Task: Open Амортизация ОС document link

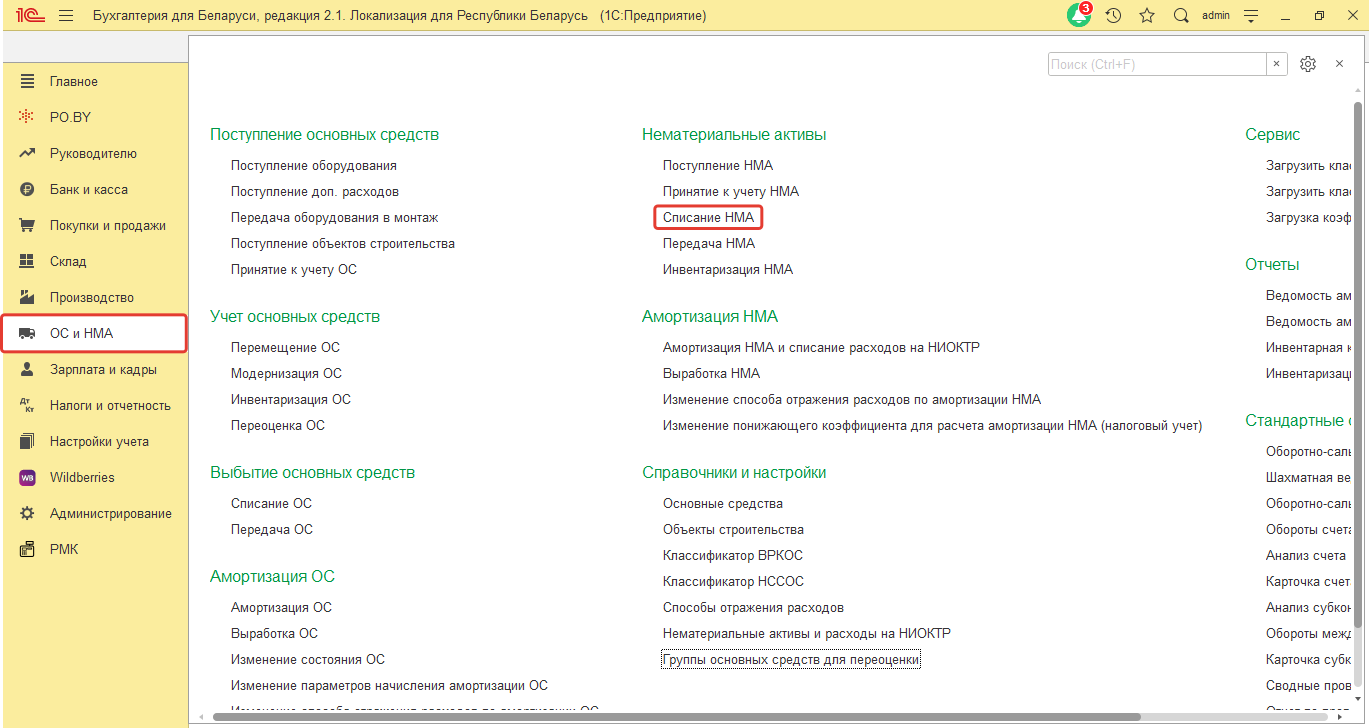Action: 281,607
